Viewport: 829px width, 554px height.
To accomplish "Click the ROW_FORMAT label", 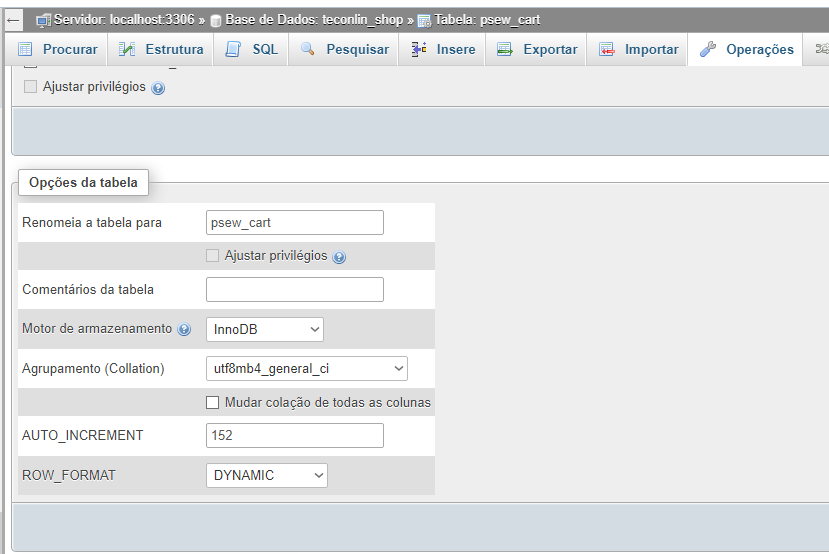I will (69, 475).
